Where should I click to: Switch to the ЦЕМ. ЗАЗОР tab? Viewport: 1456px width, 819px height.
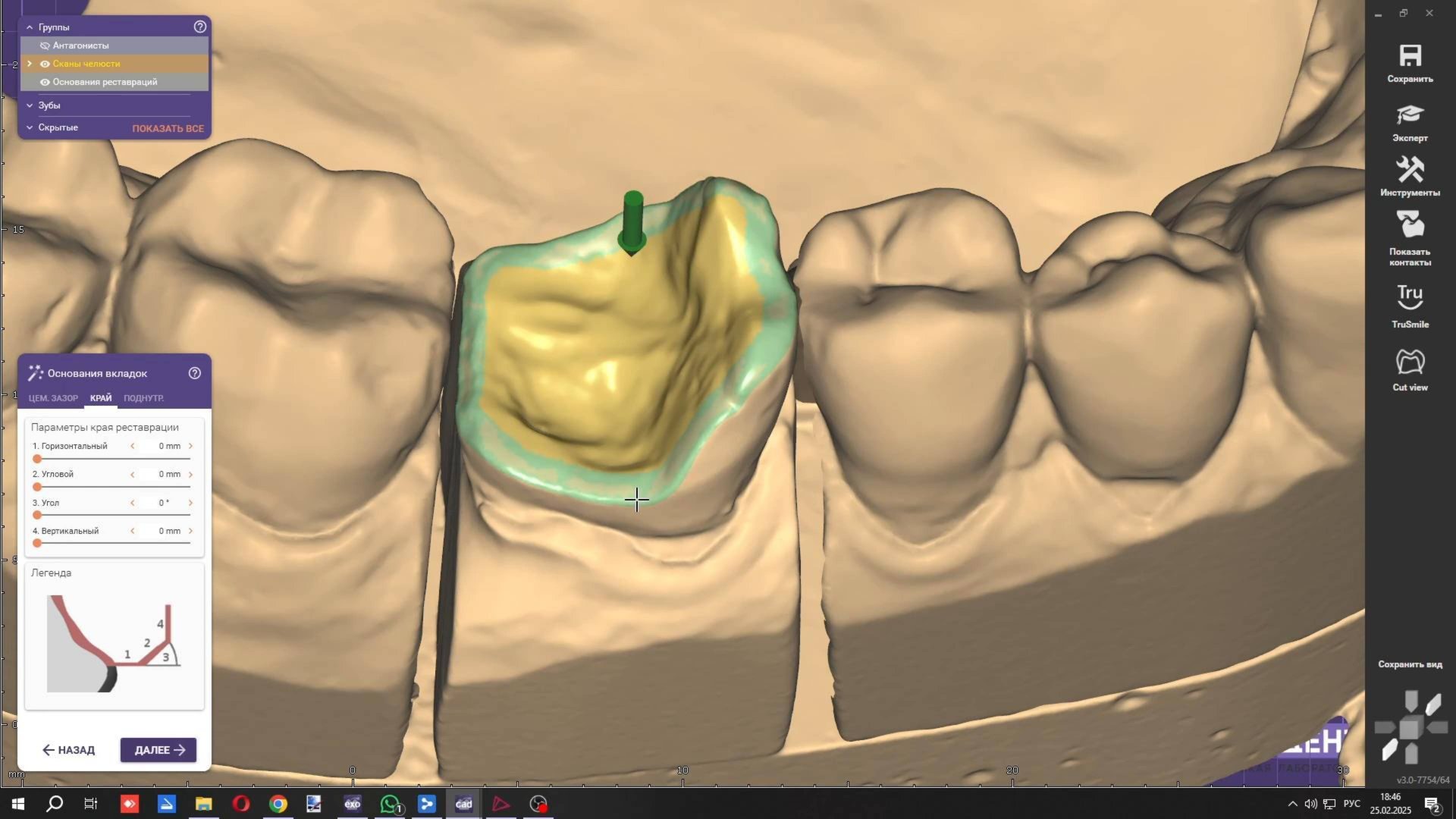point(53,398)
